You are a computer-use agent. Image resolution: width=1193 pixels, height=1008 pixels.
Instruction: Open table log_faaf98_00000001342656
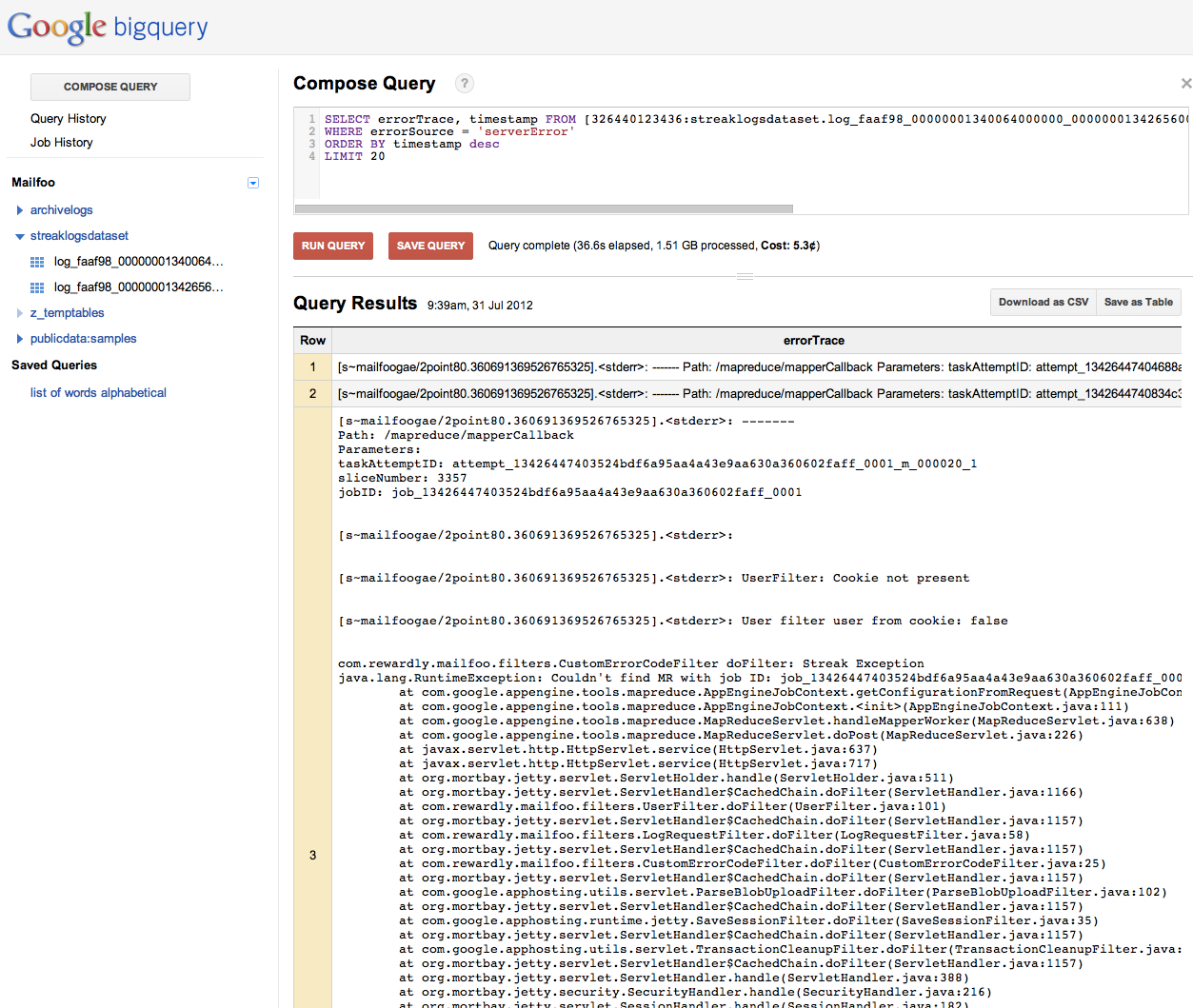tap(139, 287)
